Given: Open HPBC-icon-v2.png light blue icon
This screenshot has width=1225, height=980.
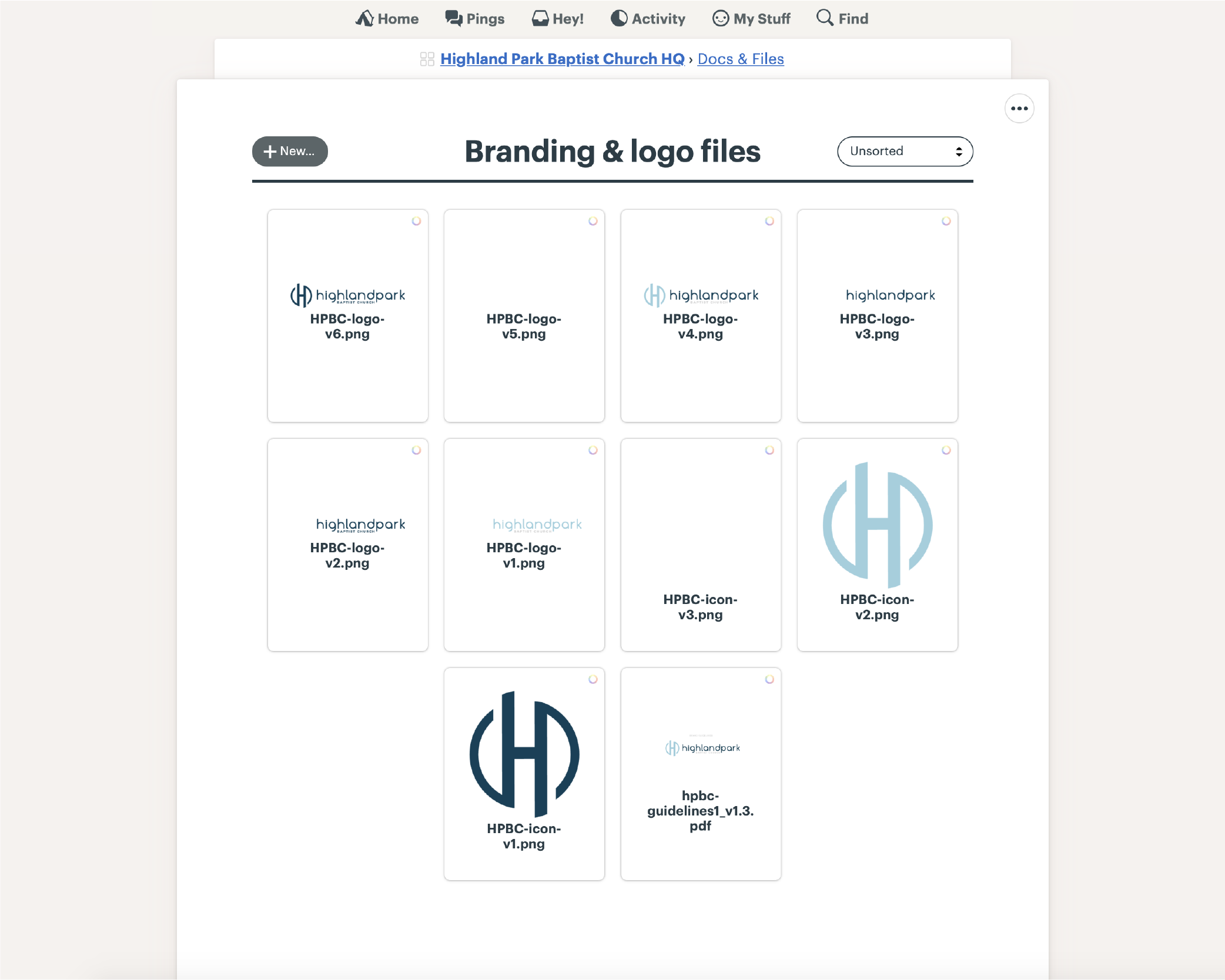Looking at the screenshot, I should (x=878, y=545).
